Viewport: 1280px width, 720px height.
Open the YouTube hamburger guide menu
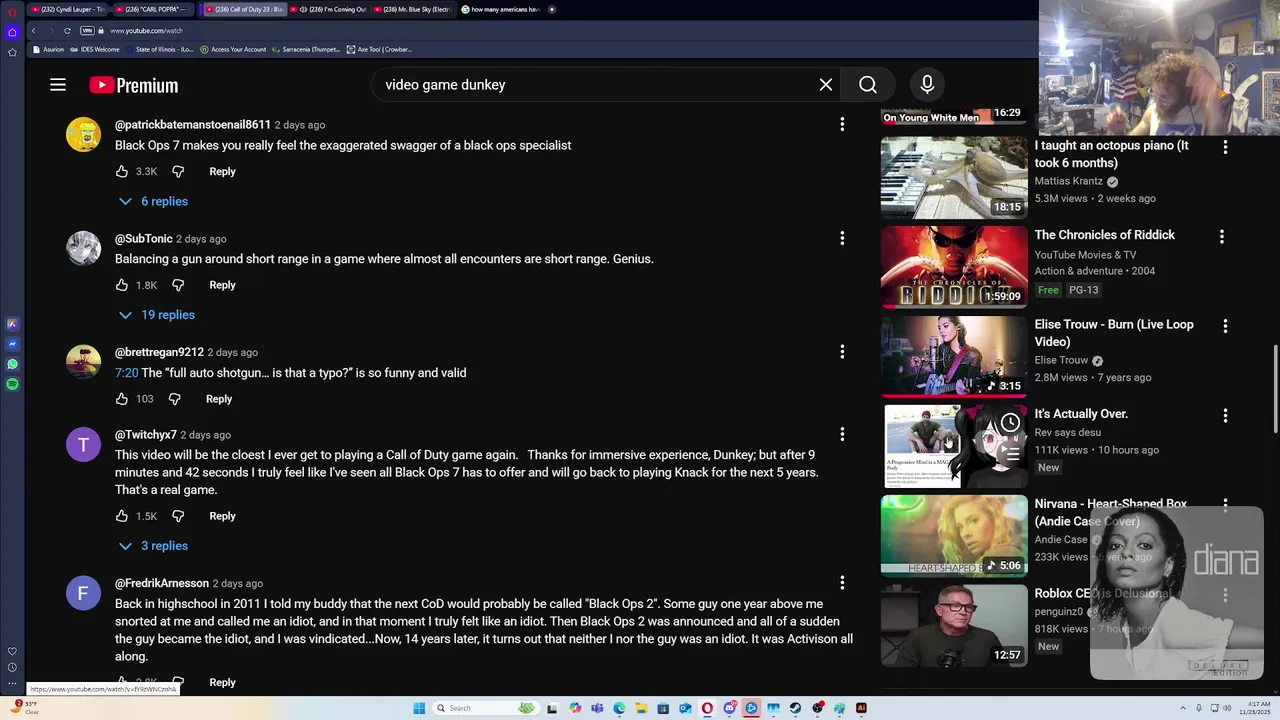click(58, 85)
